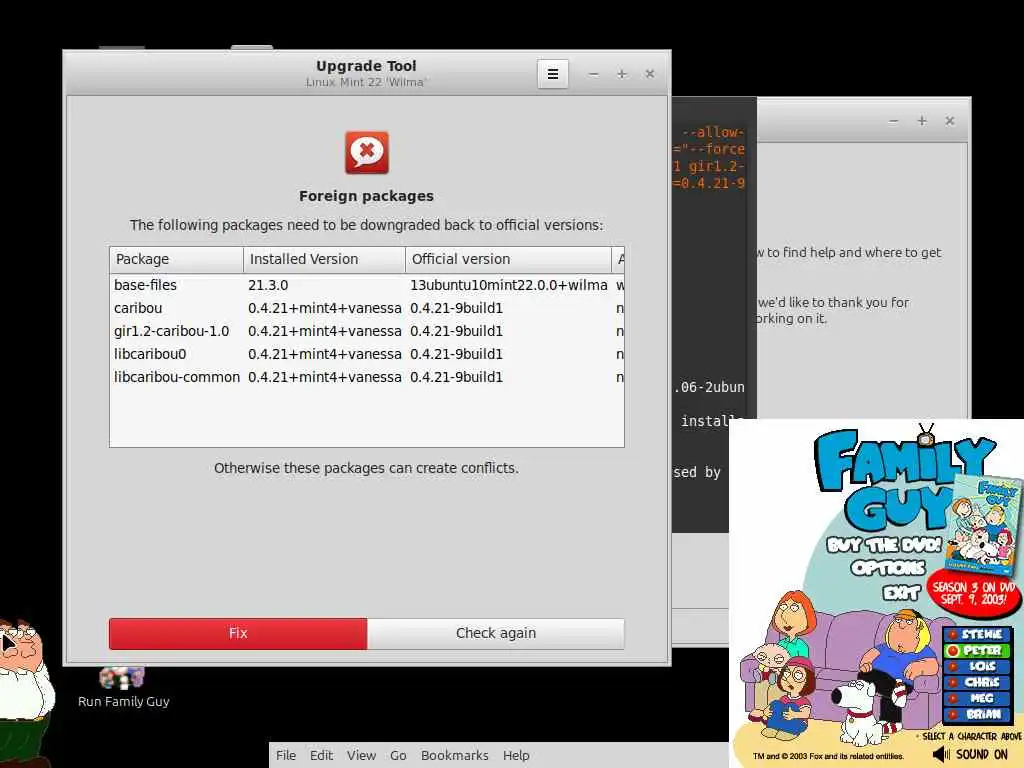Select the CHRIS character button
The image size is (1024, 768).
pyautogui.click(x=977, y=682)
